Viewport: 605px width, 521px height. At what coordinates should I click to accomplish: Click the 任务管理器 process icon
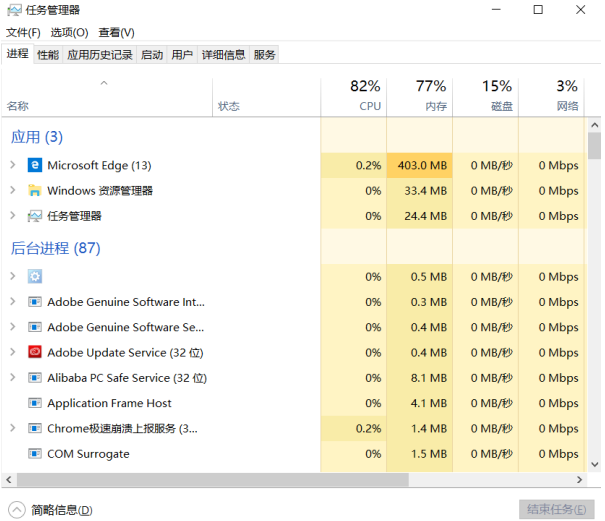pyautogui.click(x=35, y=215)
